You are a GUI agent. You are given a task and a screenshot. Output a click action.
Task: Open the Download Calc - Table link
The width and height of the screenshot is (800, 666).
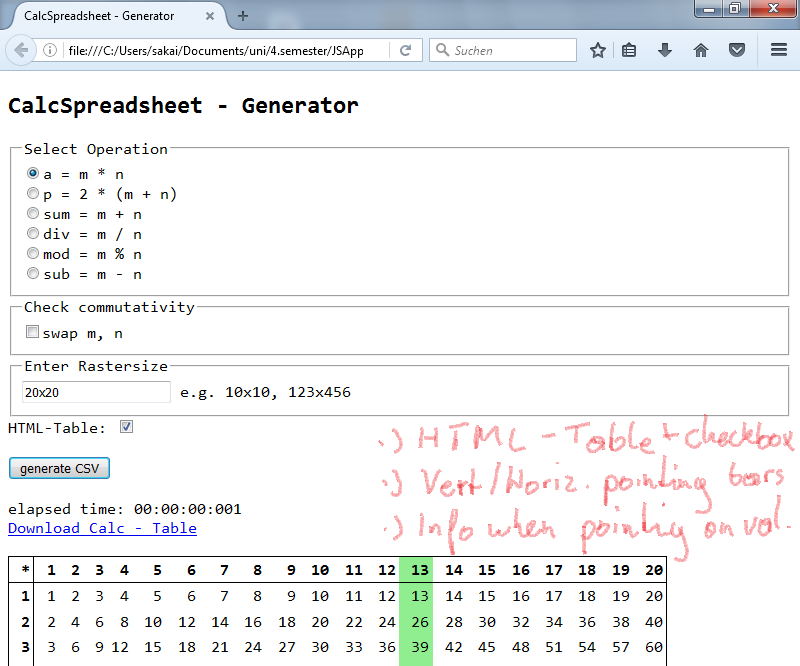tap(100, 528)
